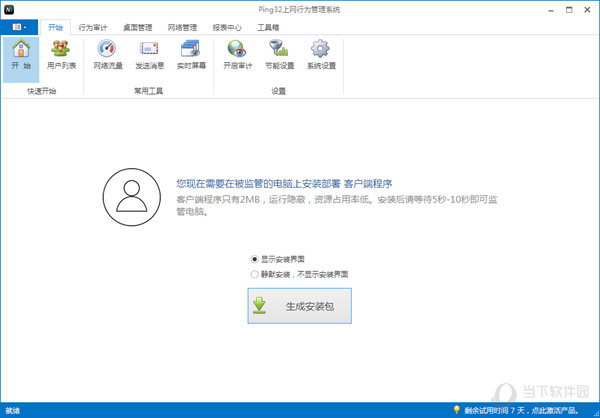Open the 网络流量 network traffic gauge
Viewport: 600px width, 418px height.
(x=108, y=56)
